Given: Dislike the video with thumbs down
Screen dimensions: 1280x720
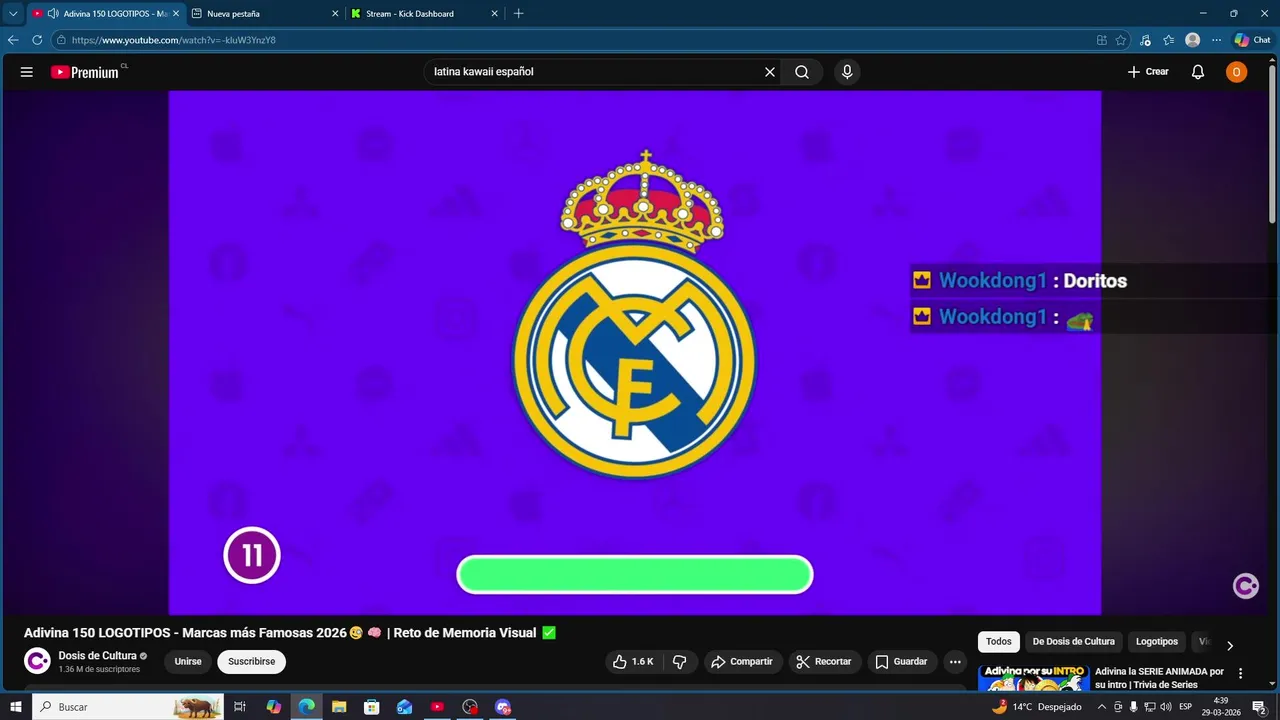Looking at the screenshot, I should pos(680,662).
